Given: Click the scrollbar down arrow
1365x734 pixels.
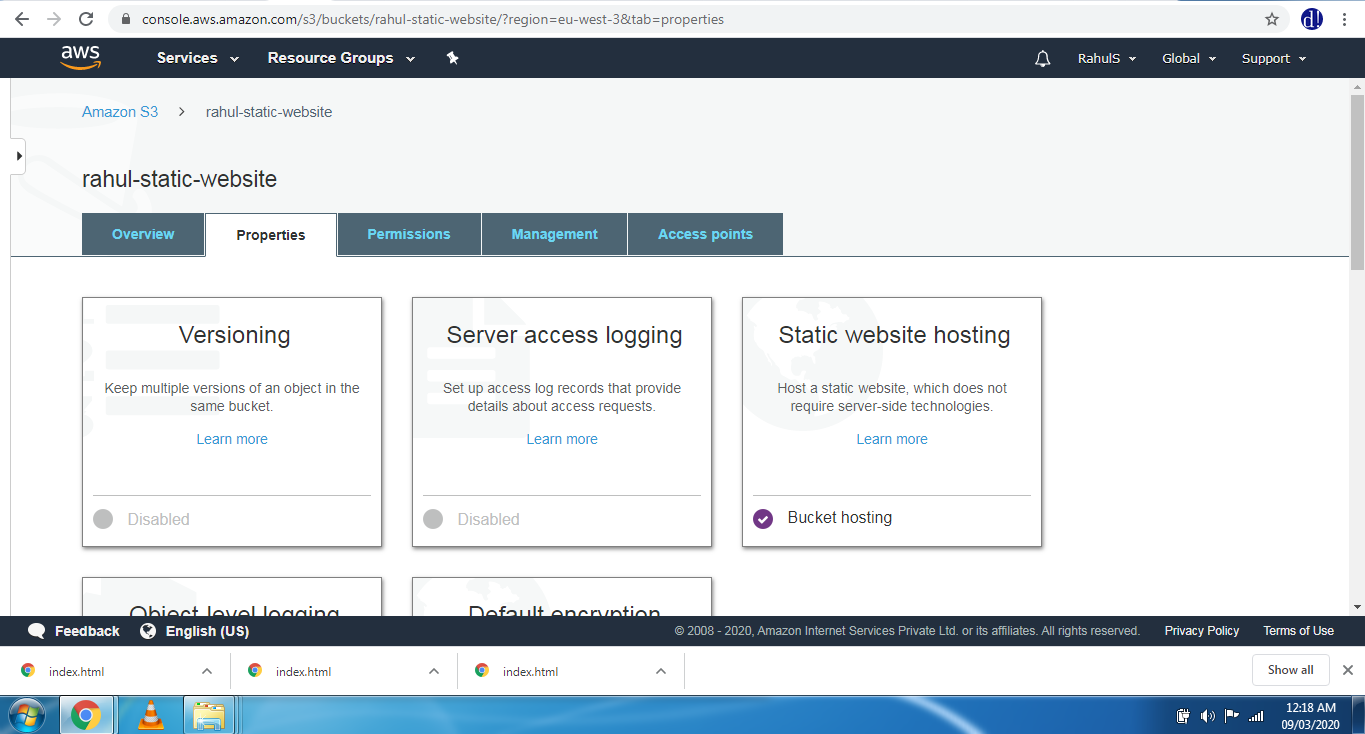Looking at the screenshot, I should [x=1357, y=607].
